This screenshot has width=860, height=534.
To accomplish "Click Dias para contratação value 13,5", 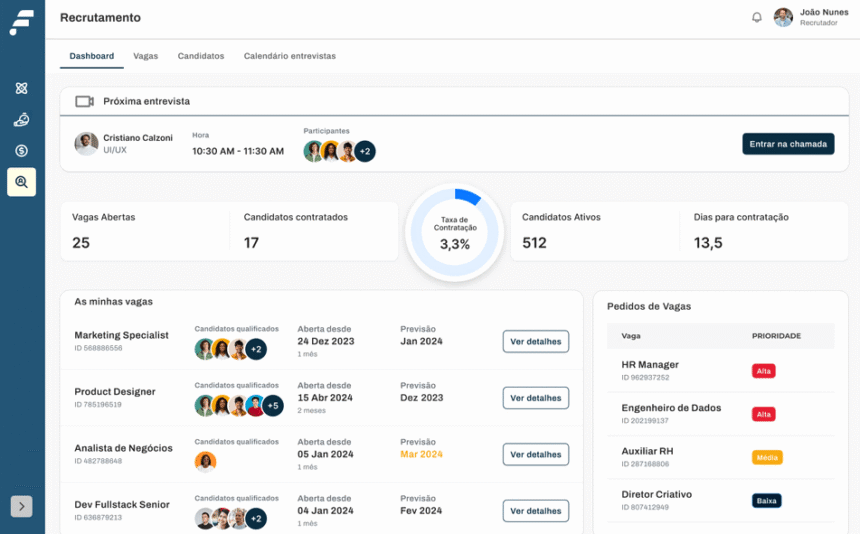I will point(708,243).
